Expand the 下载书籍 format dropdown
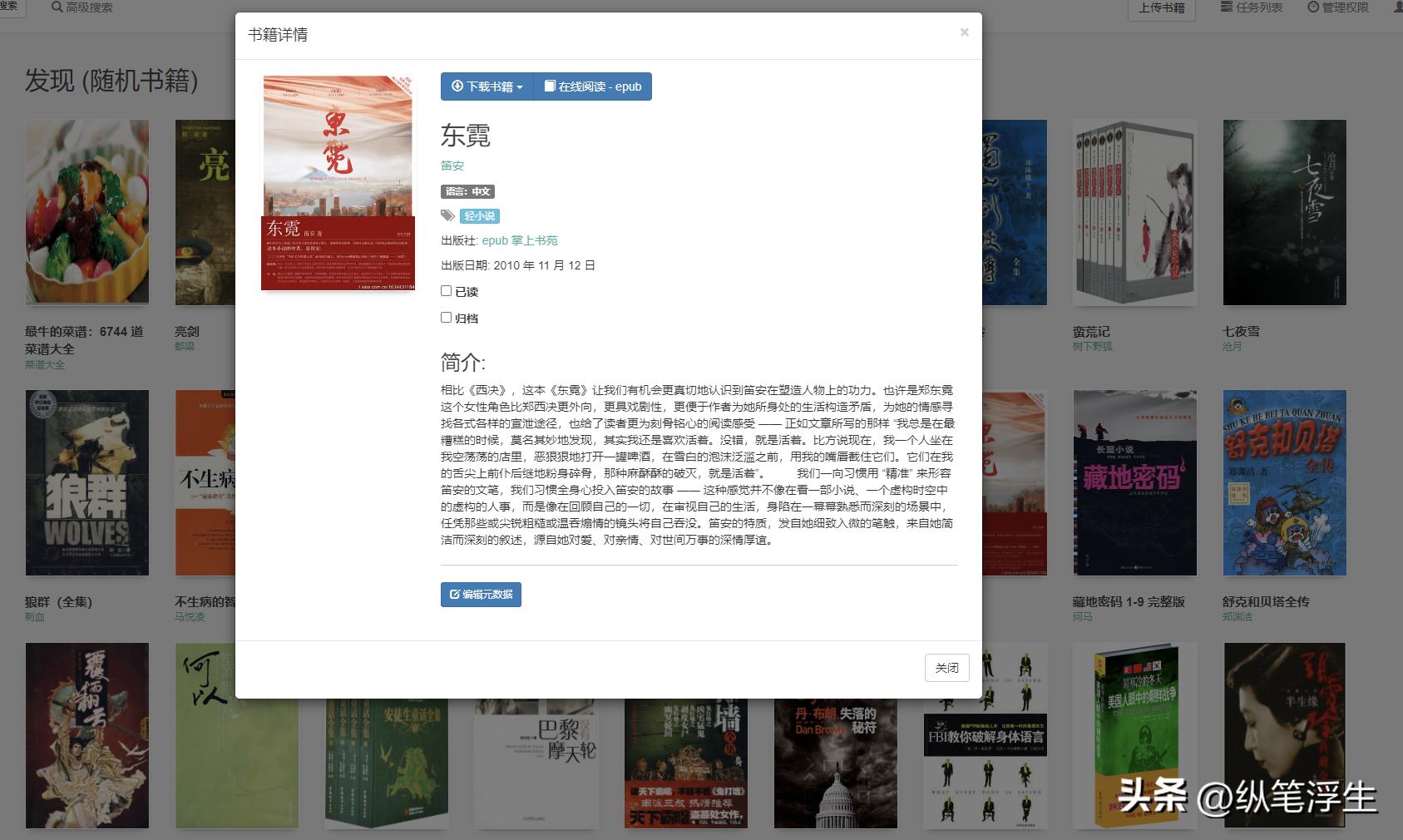1403x840 pixels. [x=520, y=86]
